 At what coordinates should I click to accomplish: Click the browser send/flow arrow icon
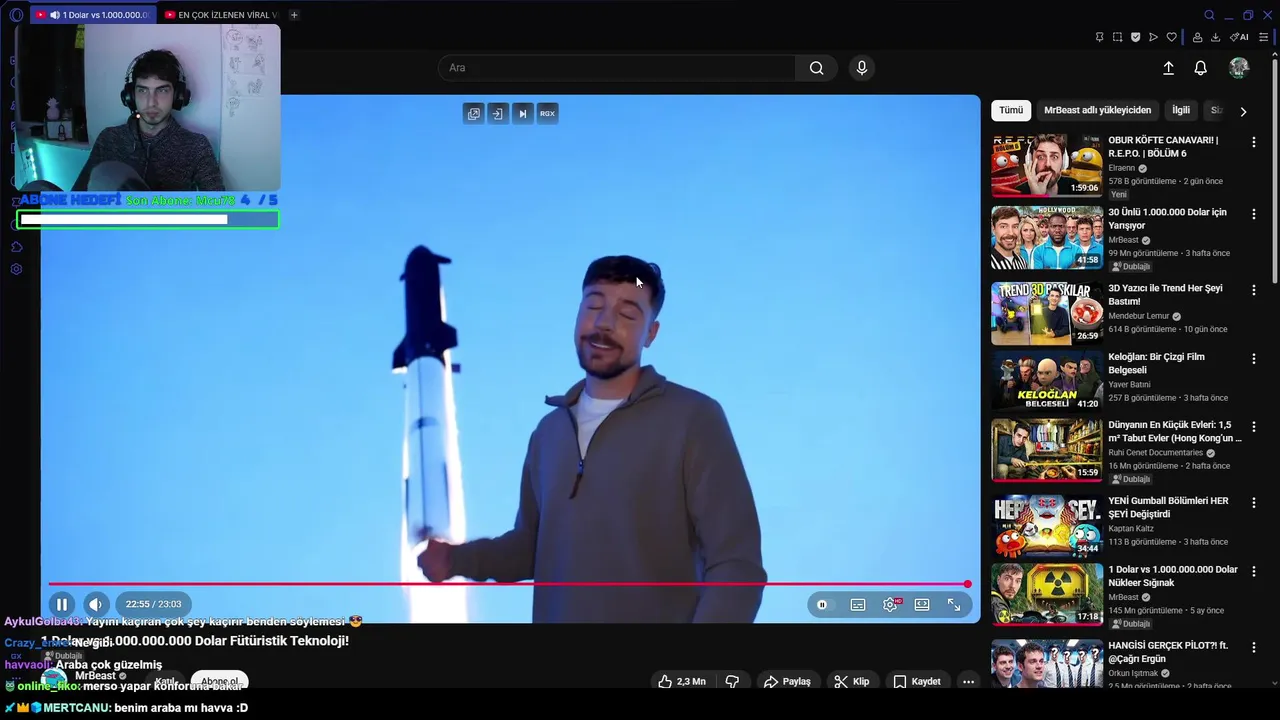[1153, 37]
